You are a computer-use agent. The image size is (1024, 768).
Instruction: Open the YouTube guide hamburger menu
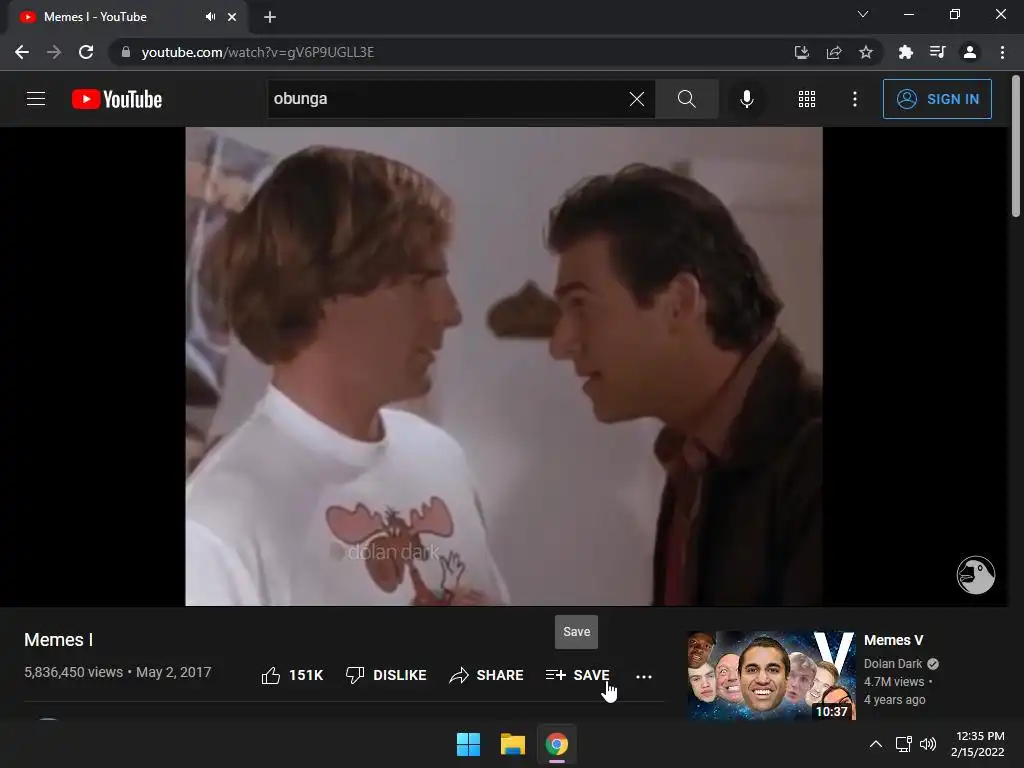(36, 99)
